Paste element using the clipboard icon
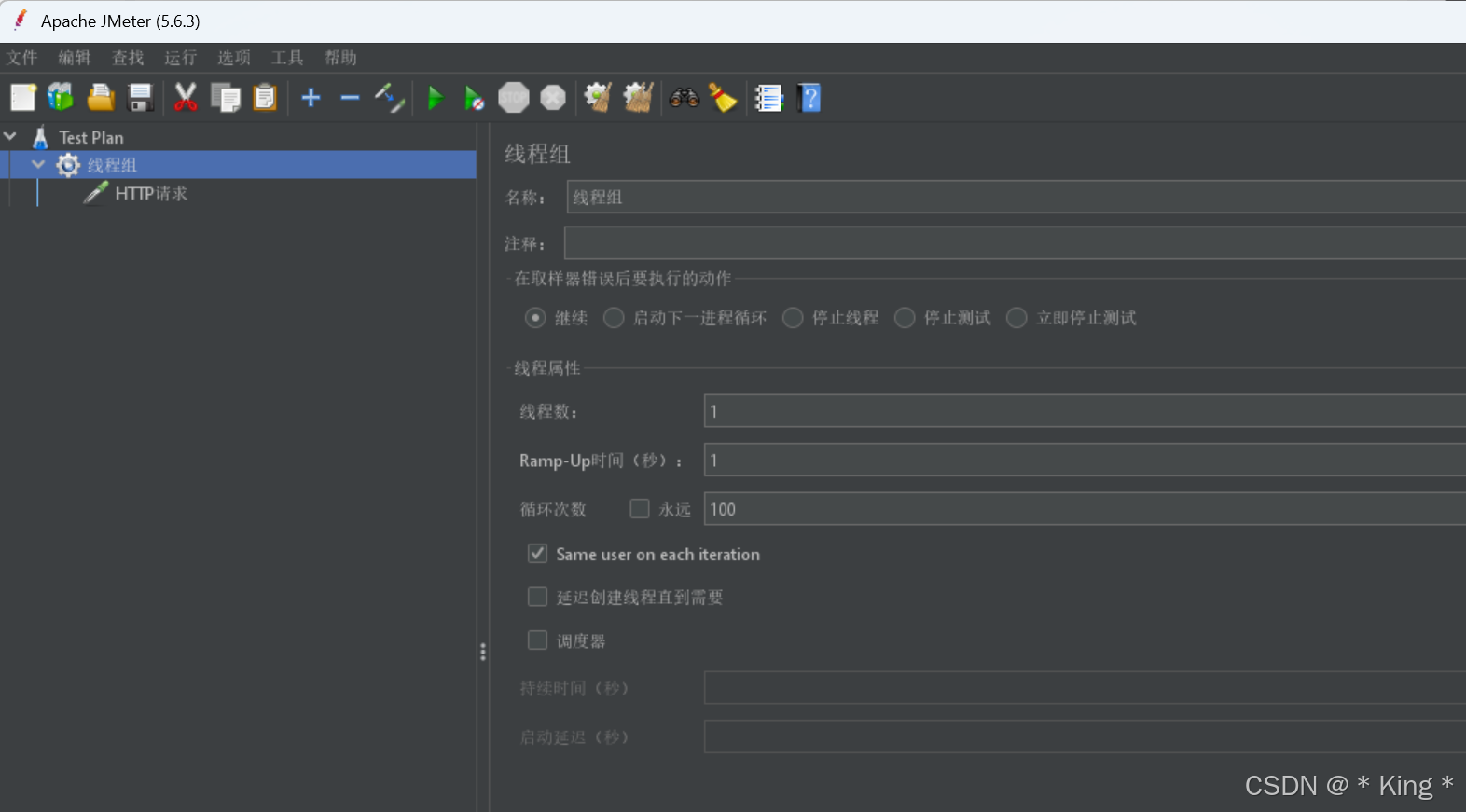 [x=266, y=97]
